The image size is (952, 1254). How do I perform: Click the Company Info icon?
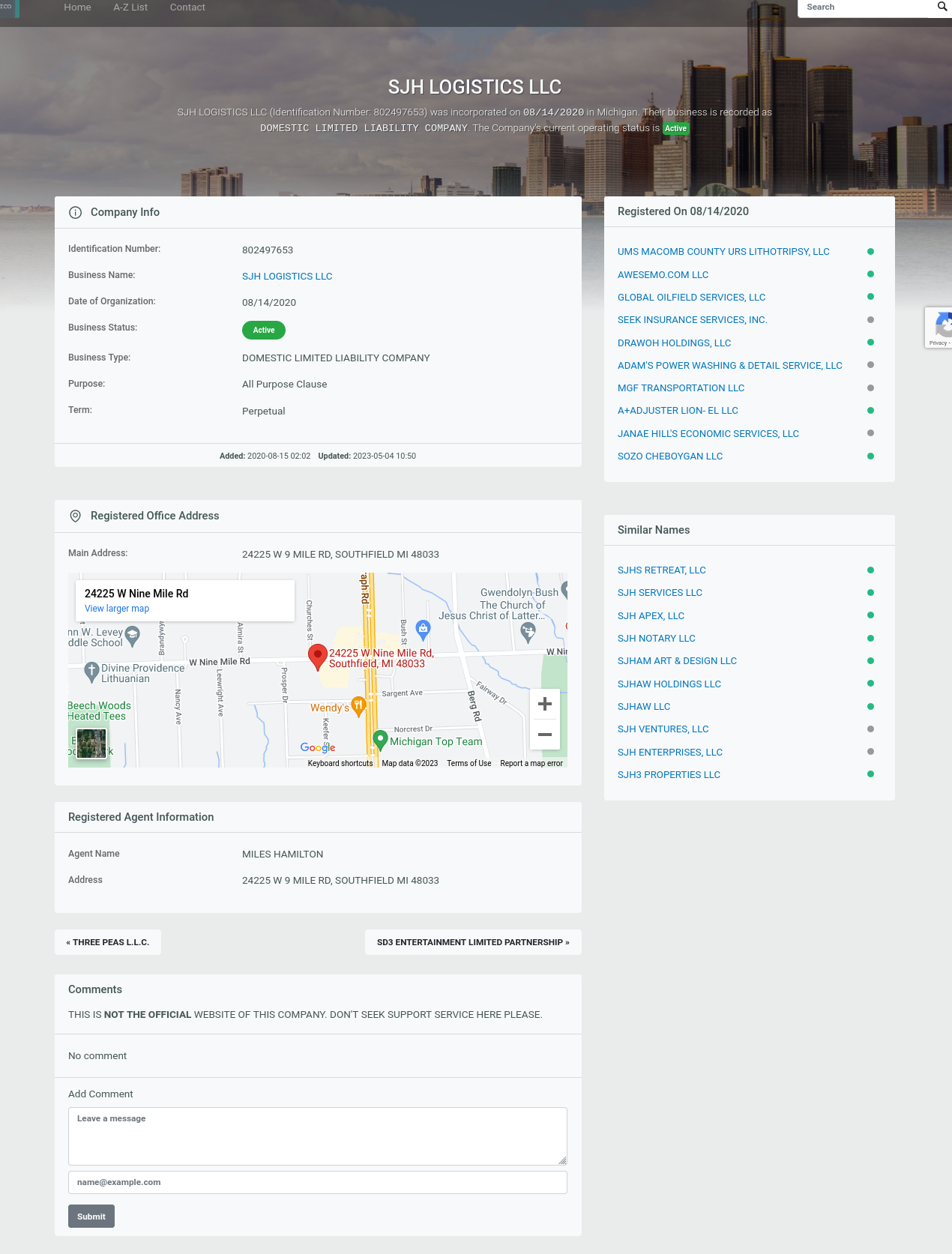[75, 212]
